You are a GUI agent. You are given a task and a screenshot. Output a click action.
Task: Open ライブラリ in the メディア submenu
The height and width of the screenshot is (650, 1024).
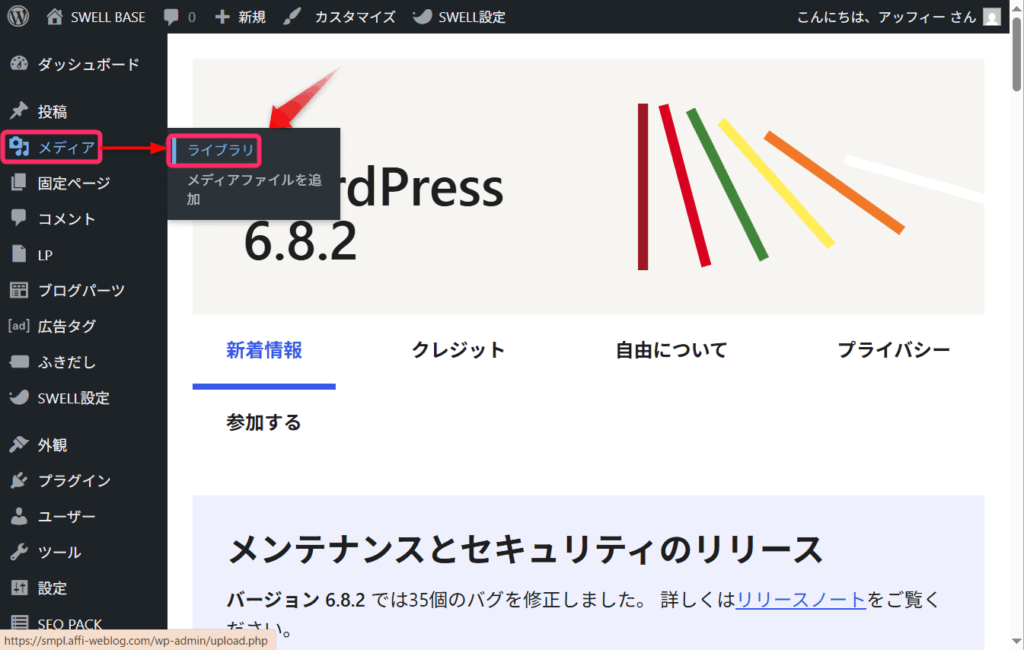(x=221, y=150)
